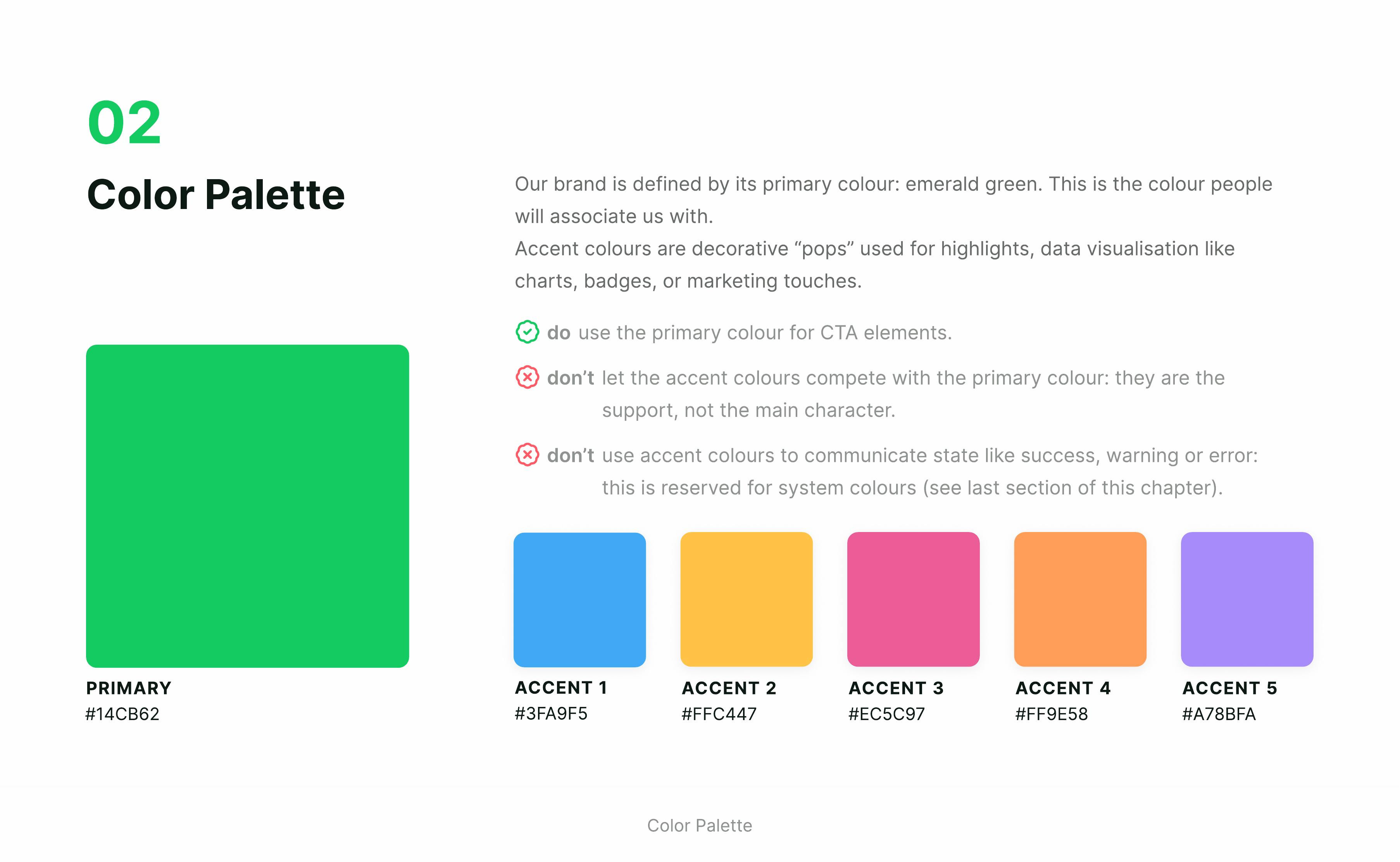Click the green checkmark badge icon

click(527, 332)
